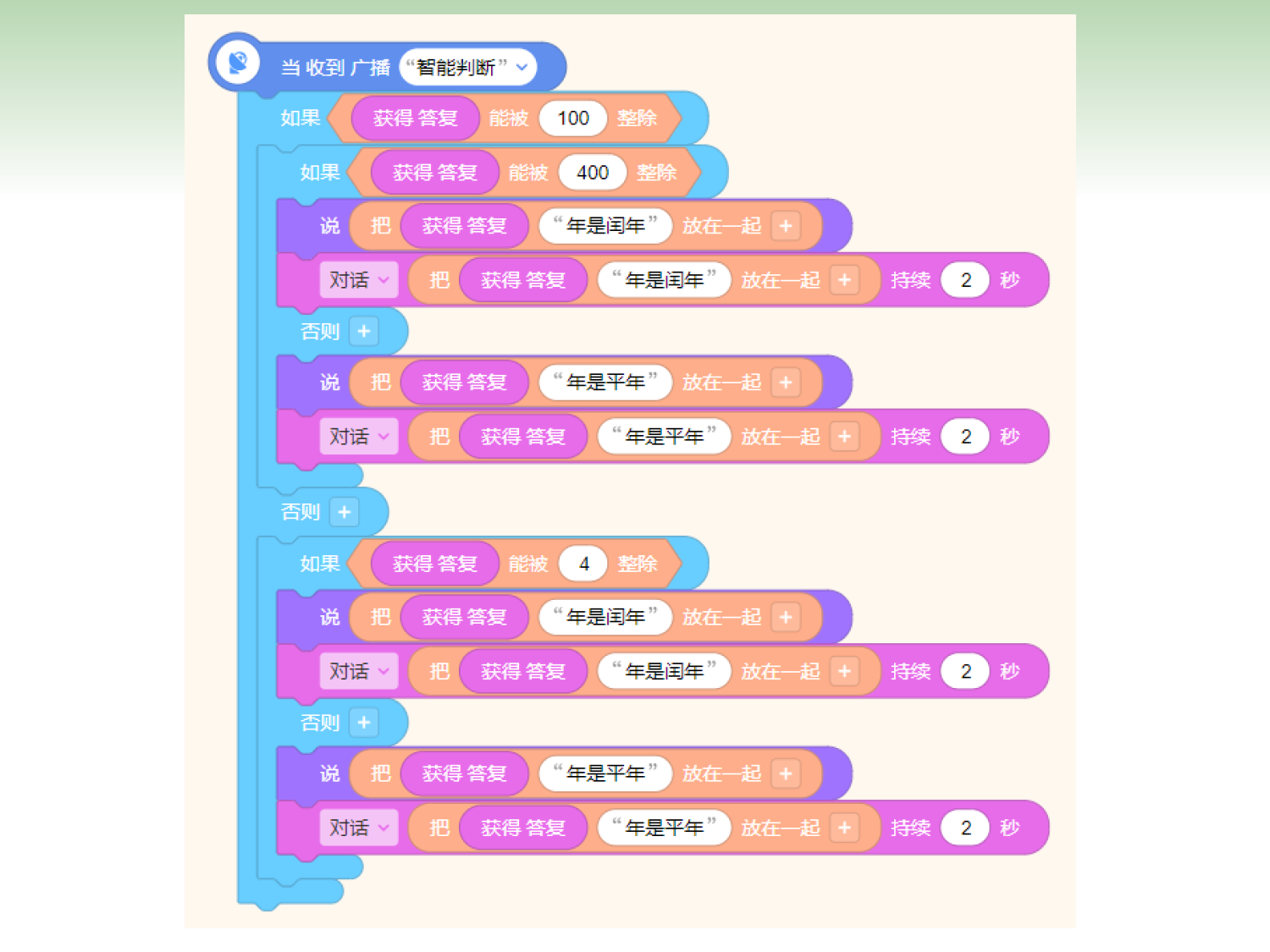The height and width of the screenshot is (952, 1270).
Task: Select the 400 divisor input field
Action: [592, 173]
